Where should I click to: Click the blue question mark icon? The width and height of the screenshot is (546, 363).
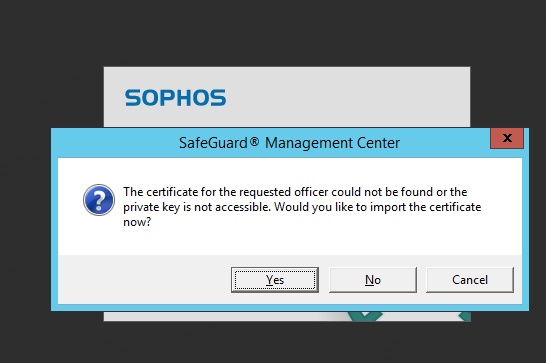click(x=99, y=200)
